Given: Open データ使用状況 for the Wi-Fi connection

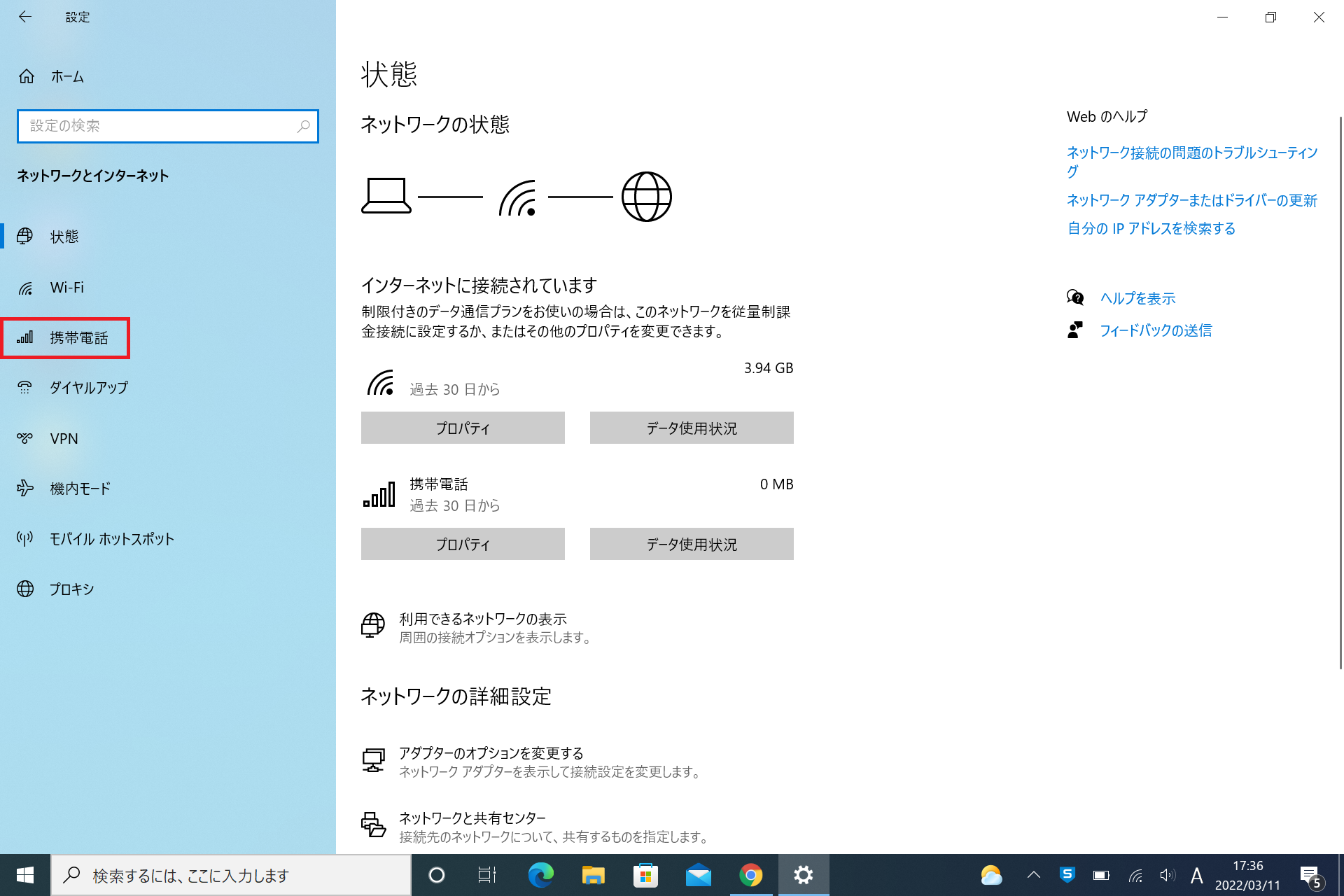Looking at the screenshot, I should [x=692, y=428].
